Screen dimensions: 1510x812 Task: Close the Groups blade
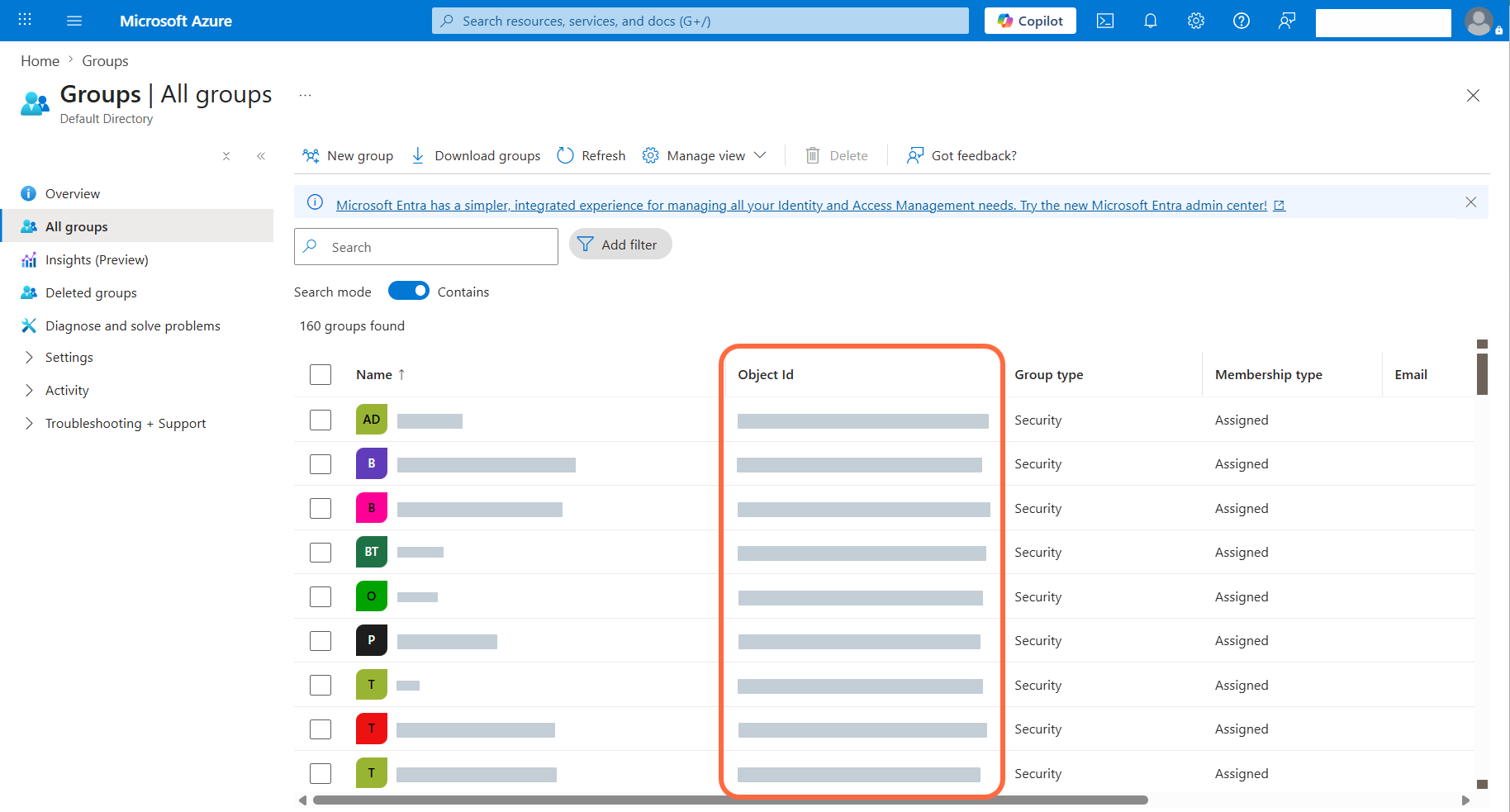1473,95
